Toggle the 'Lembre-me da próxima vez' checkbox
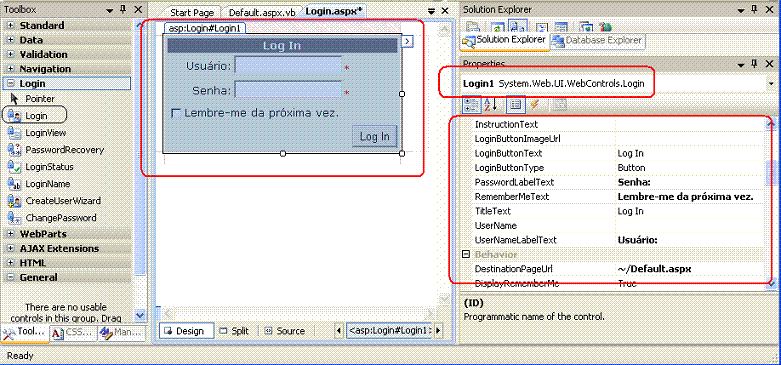The height and width of the screenshot is (365, 781). point(176,113)
